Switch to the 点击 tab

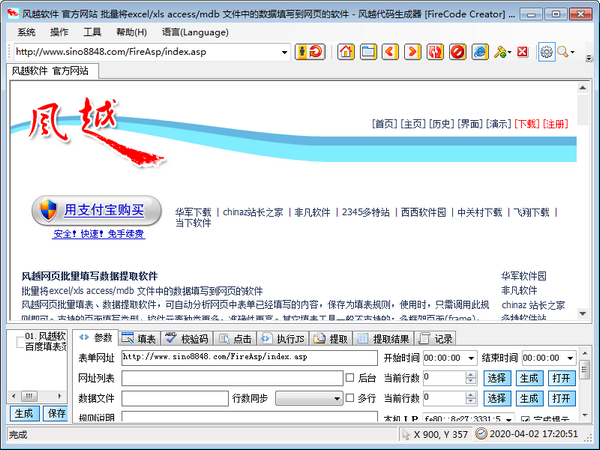(x=235, y=339)
